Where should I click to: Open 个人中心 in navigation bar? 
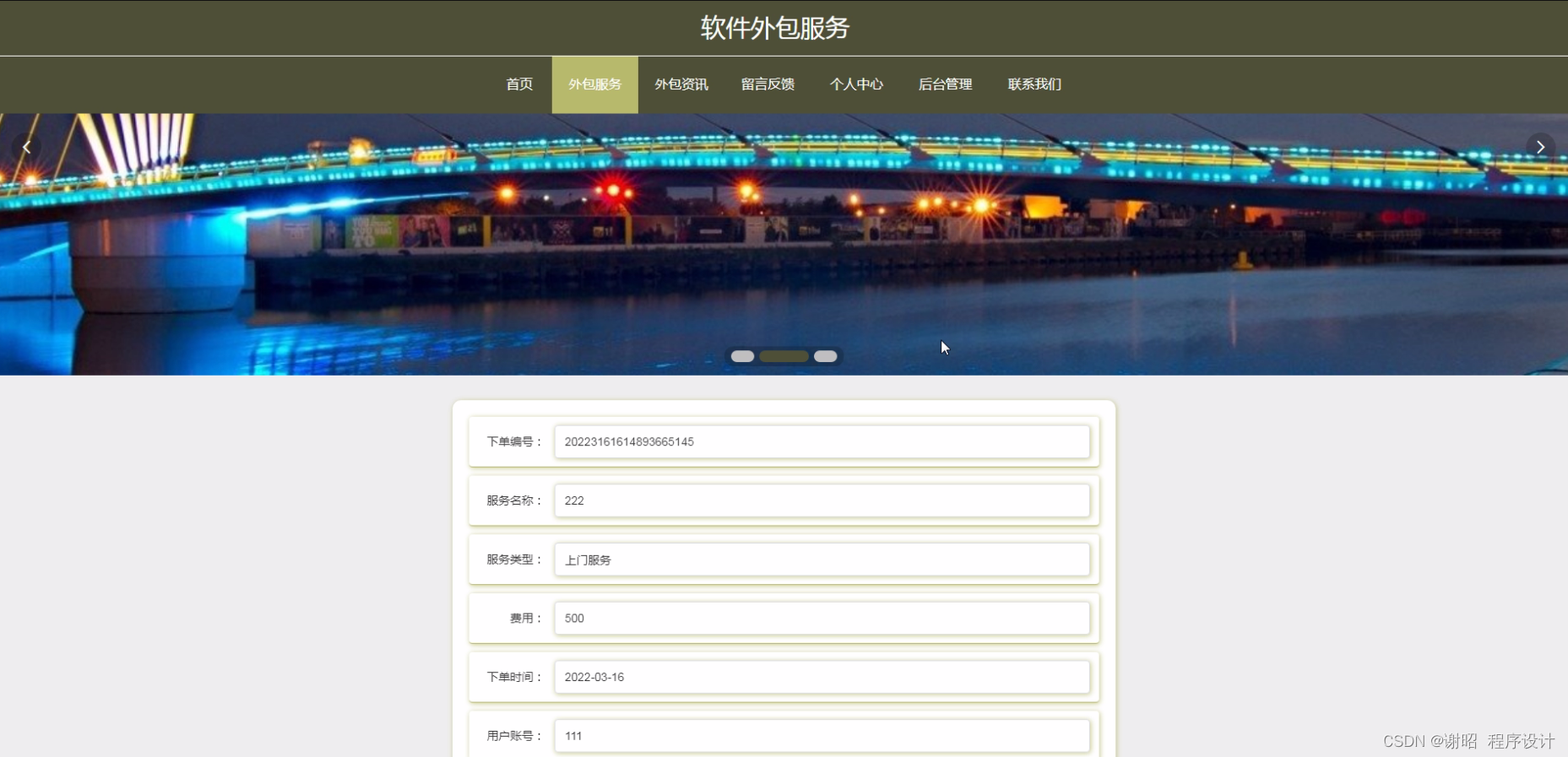[856, 84]
